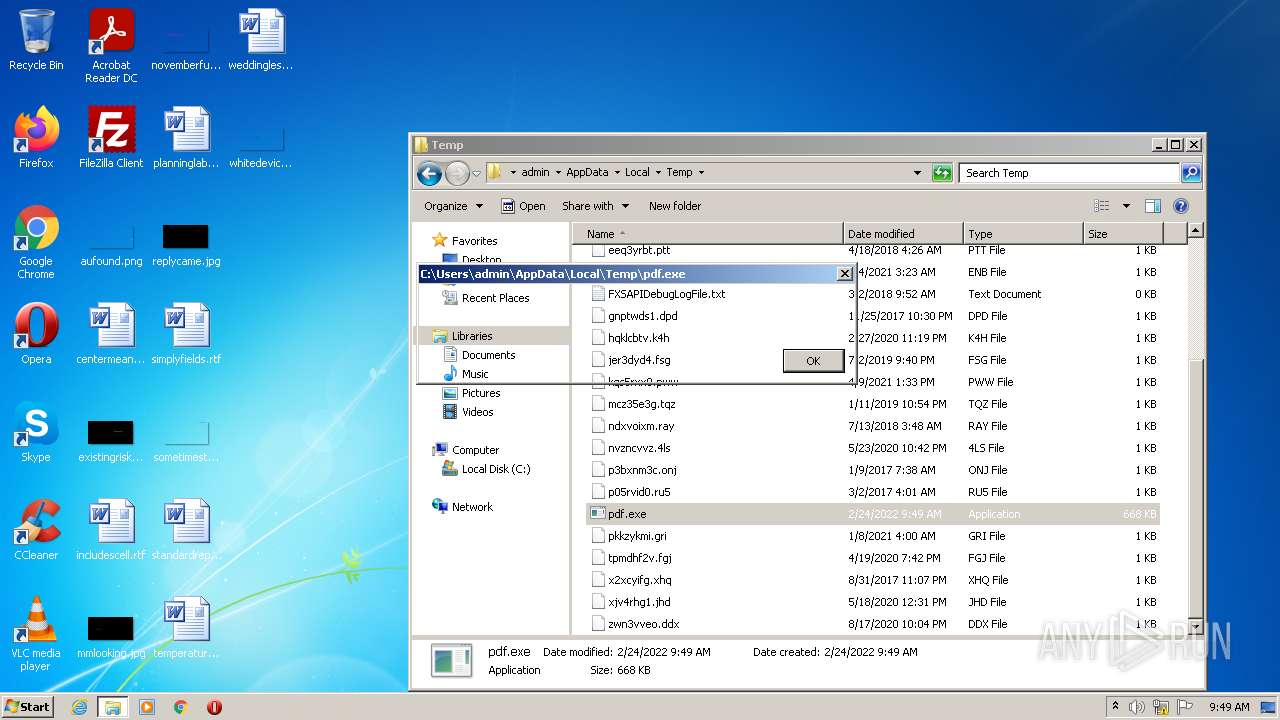Open the Recycle Bin desktop icon
The image size is (1280, 720).
36,40
